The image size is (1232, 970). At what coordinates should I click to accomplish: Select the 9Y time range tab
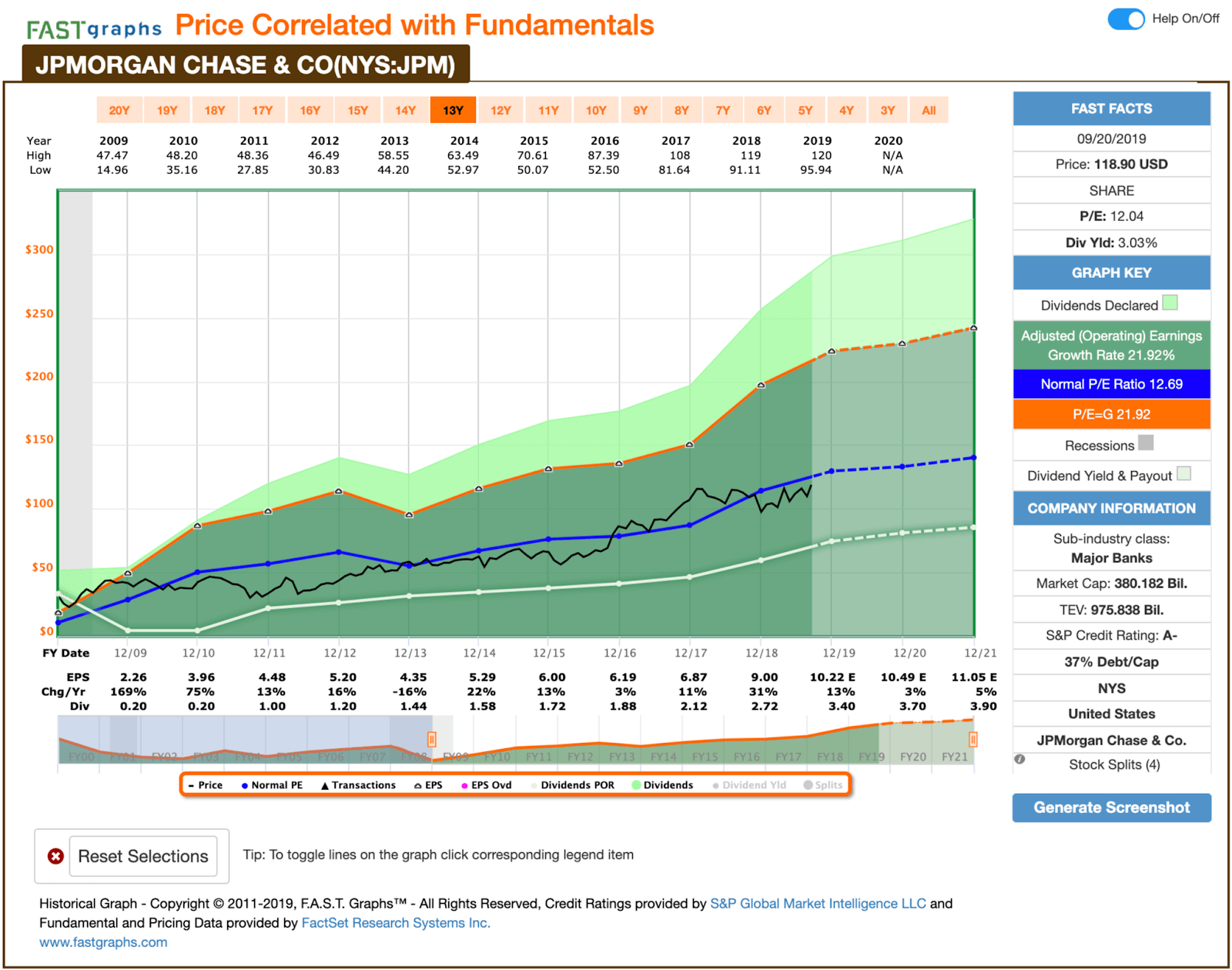tap(641, 110)
